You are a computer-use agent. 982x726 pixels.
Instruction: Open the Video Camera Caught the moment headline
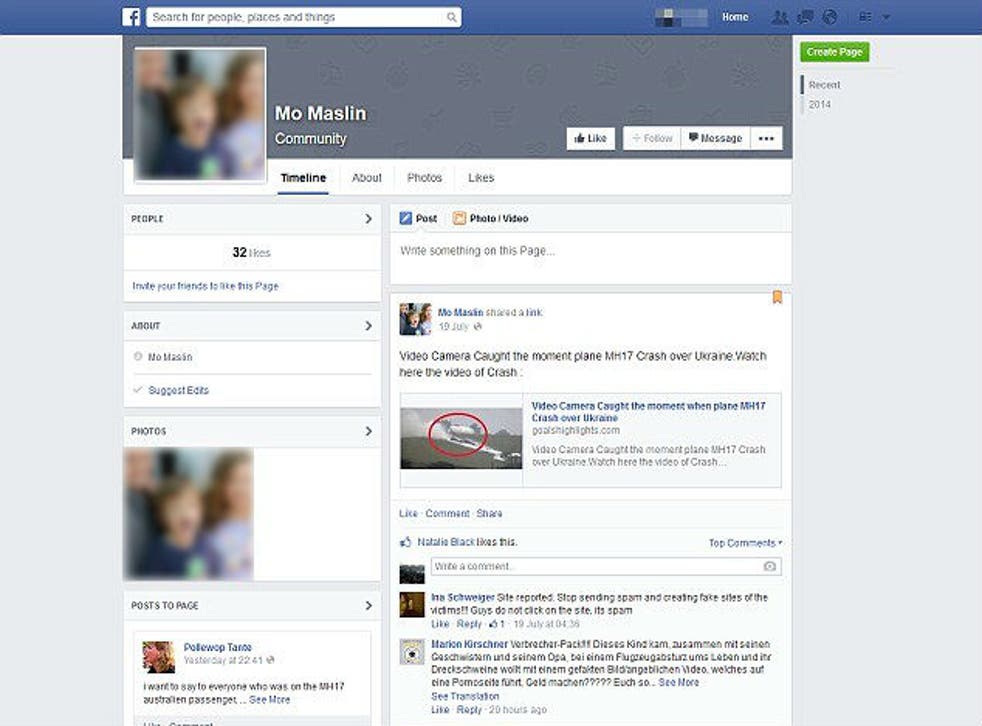point(648,412)
